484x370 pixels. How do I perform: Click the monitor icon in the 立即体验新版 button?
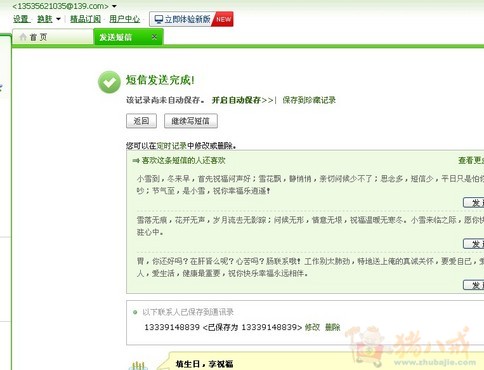pos(159,20)
